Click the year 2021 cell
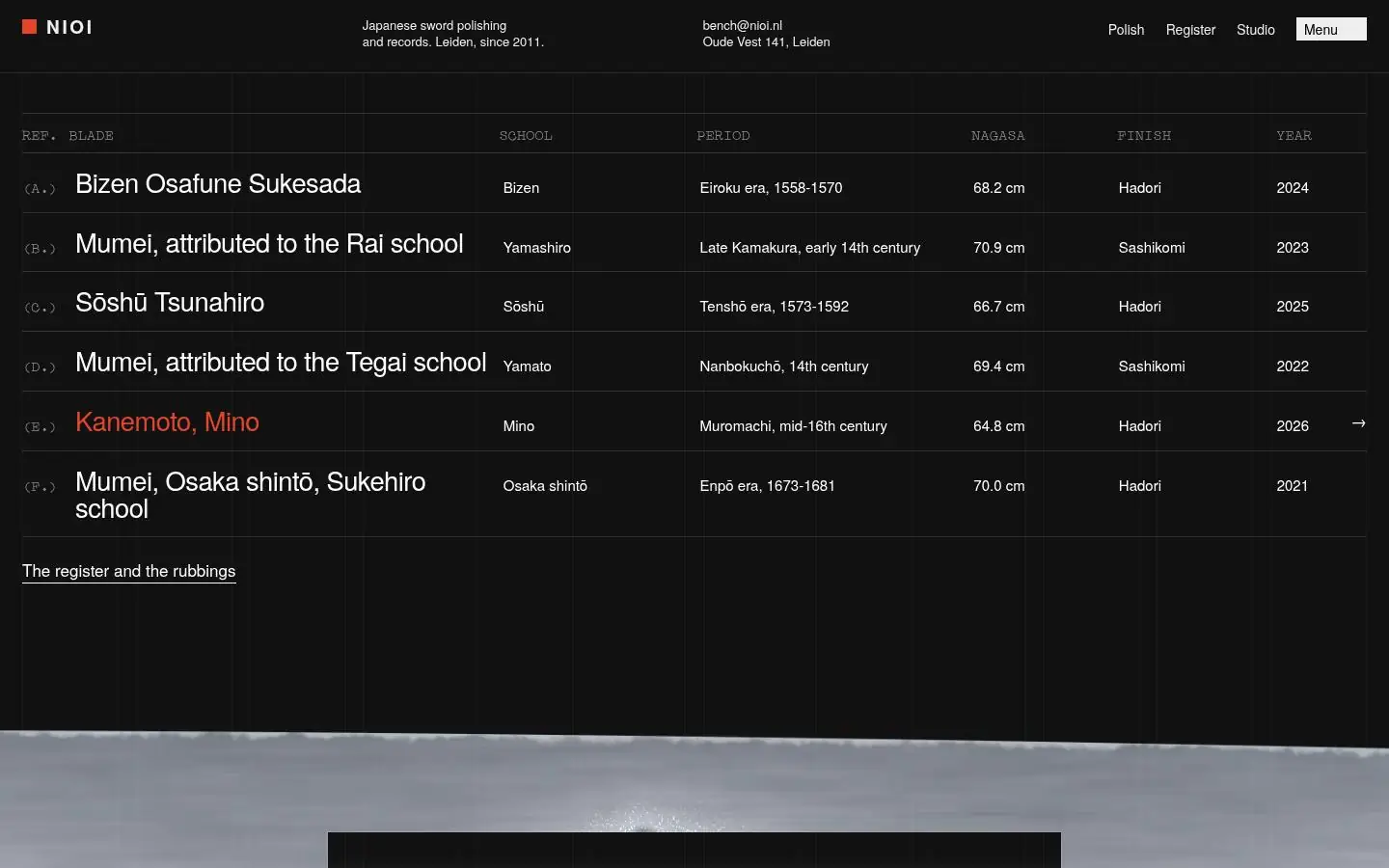1389x868 pixels. 1293,486
